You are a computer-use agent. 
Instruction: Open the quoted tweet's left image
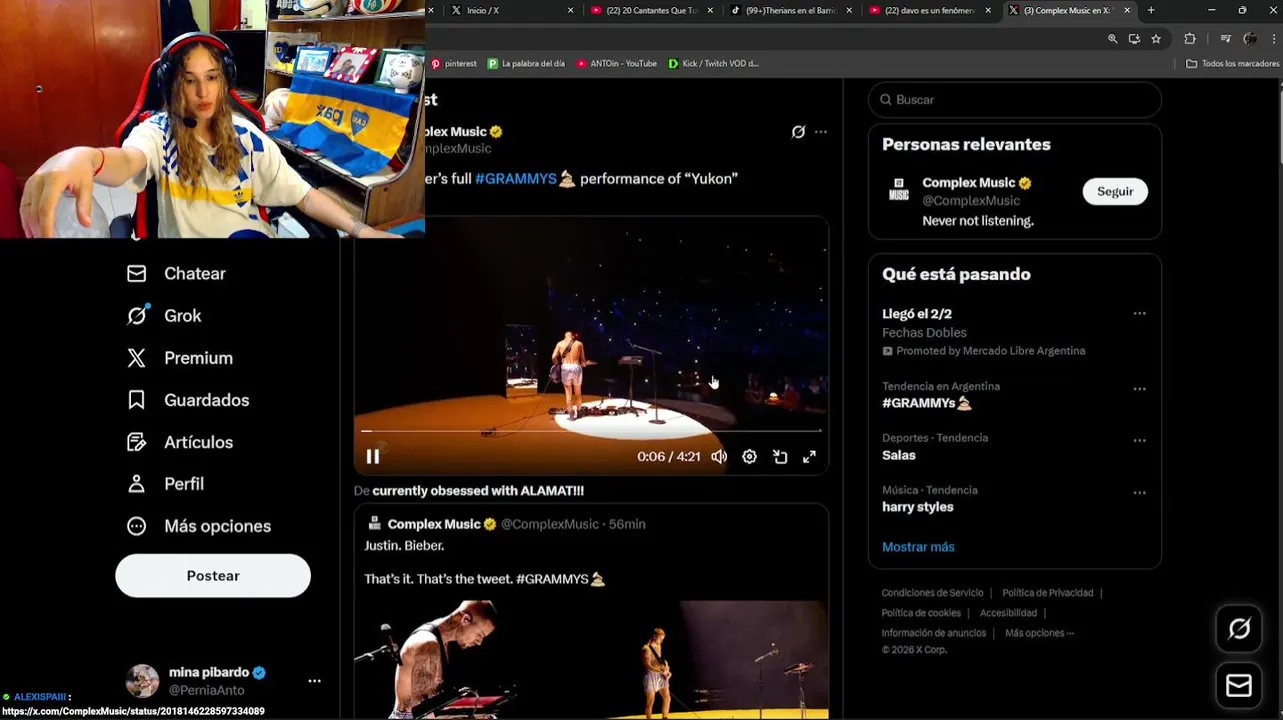(x=473, y=660)
